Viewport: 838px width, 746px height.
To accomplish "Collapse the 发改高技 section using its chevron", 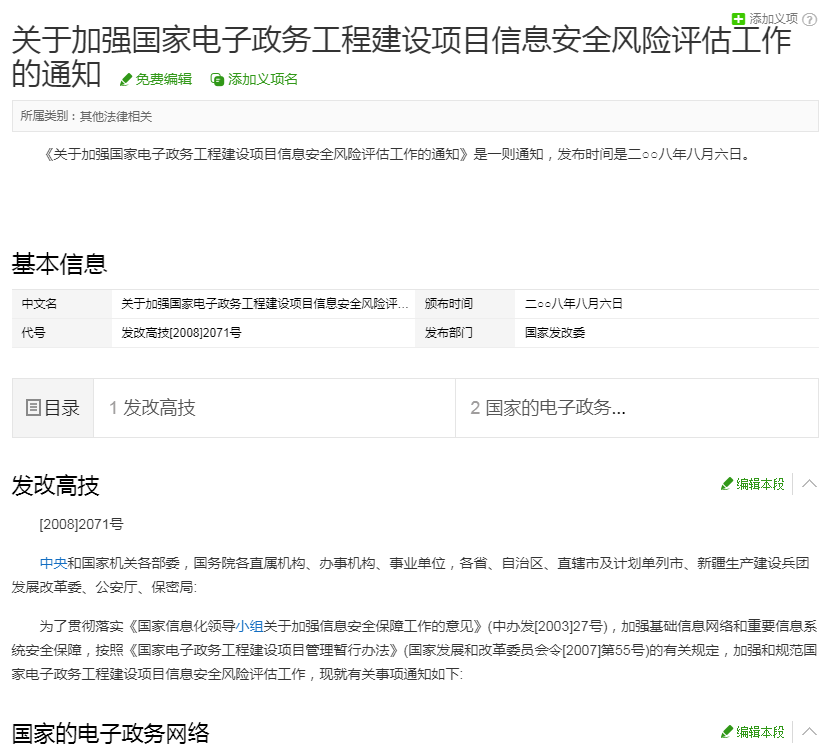I will tap(811, 483).
